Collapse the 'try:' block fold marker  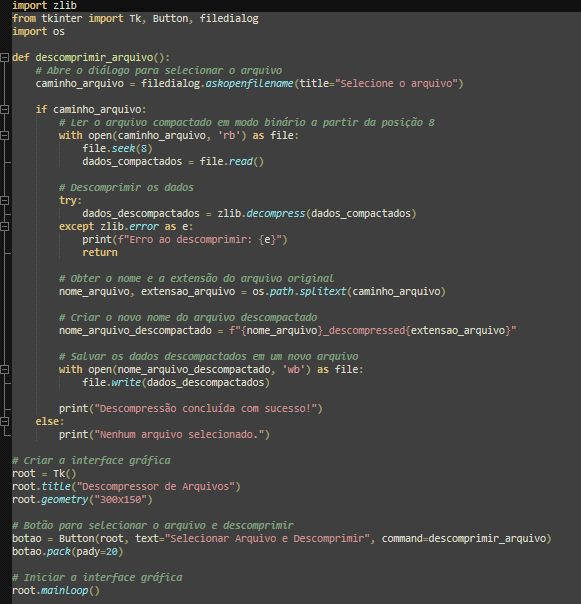point(4,200)
